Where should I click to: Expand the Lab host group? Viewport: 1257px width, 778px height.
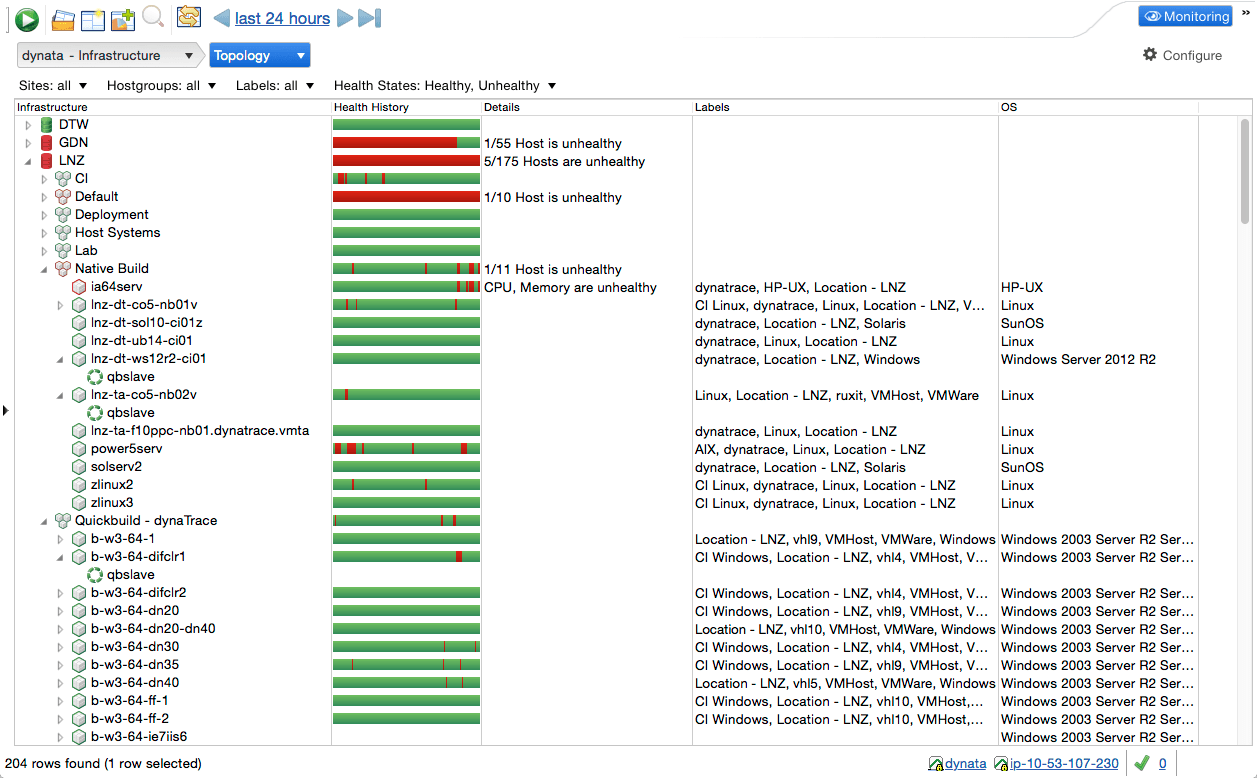click(x=44, y=251)
